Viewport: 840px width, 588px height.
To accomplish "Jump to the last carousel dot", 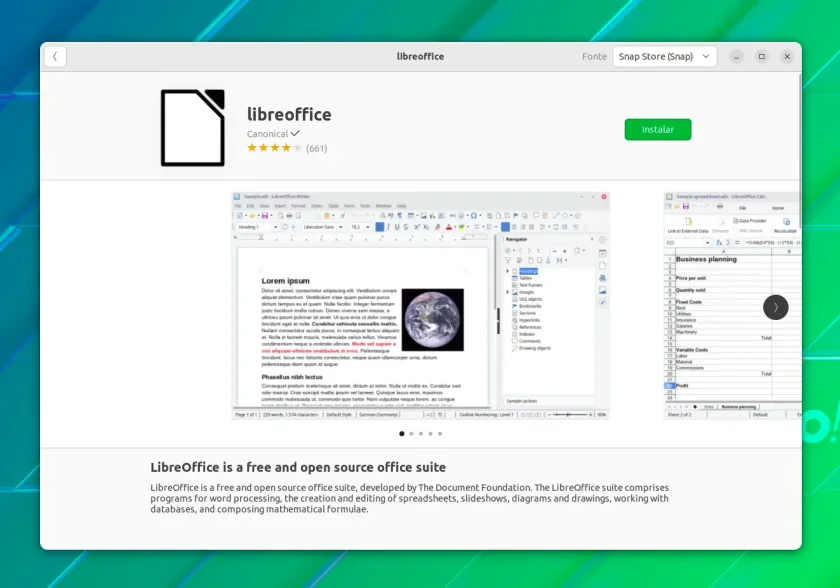I will click(x=440, y=434).
